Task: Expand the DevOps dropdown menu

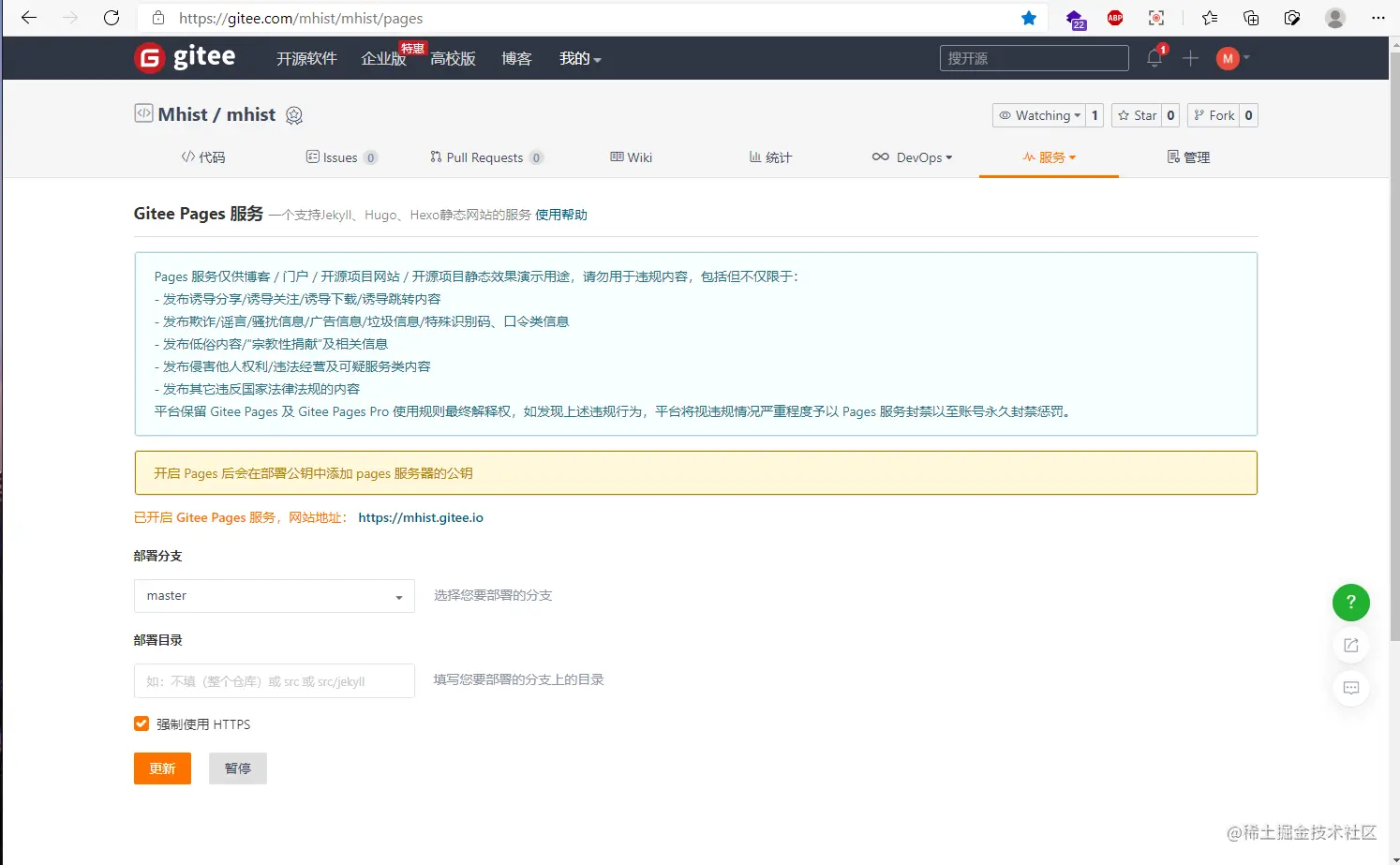Action: [x=912, y=157]
